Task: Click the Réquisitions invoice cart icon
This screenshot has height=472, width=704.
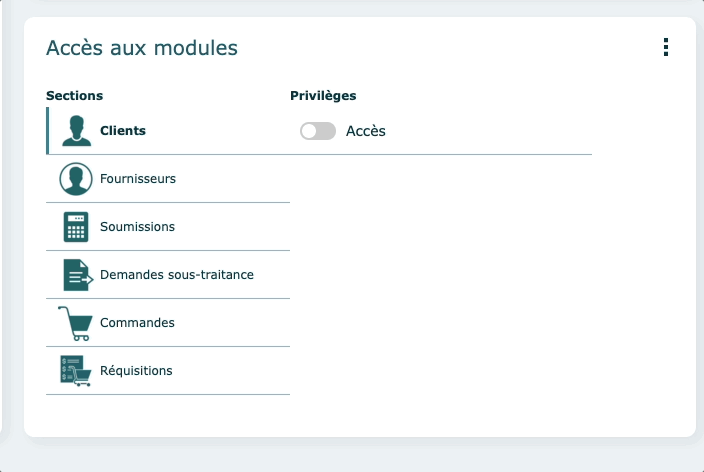Action: [76, 371]
